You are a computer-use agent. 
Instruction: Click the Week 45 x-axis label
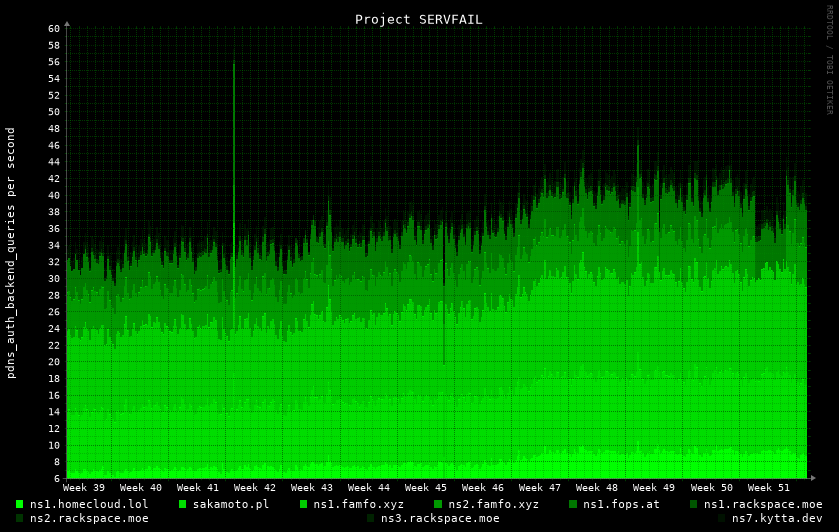426,488
